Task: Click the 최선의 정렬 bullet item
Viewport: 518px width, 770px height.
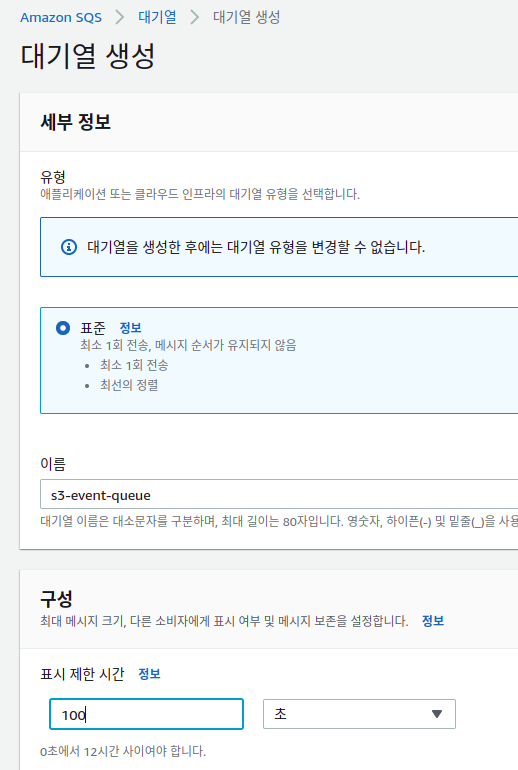Action: click(129, 385)
